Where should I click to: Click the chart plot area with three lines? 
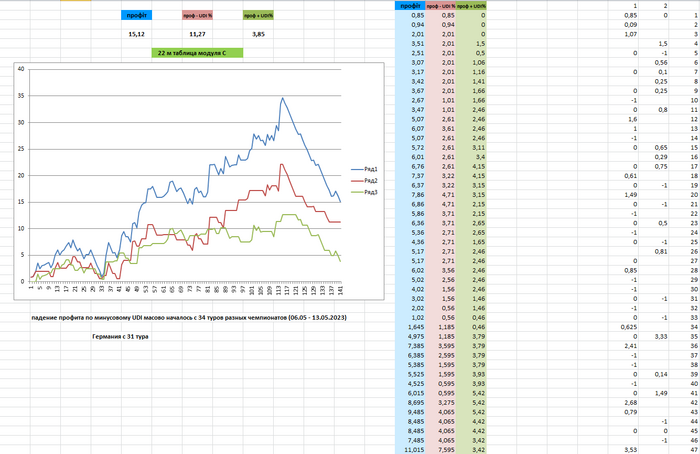tap(186, 175)
